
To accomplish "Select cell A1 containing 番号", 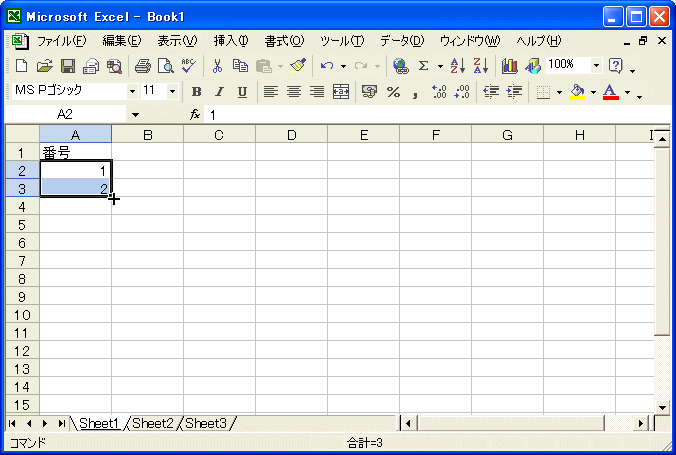I will 75,152.
